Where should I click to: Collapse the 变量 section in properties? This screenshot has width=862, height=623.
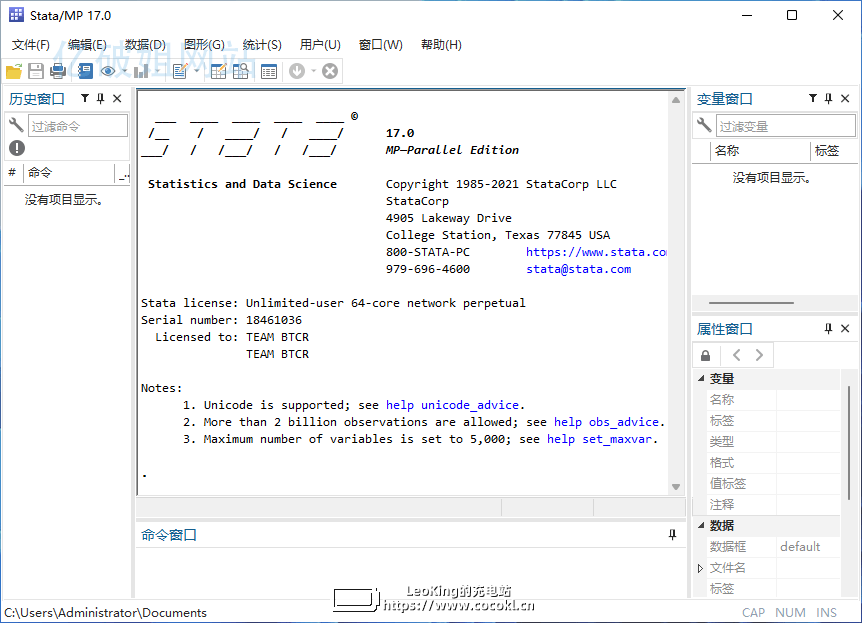[x=701, y=378]
